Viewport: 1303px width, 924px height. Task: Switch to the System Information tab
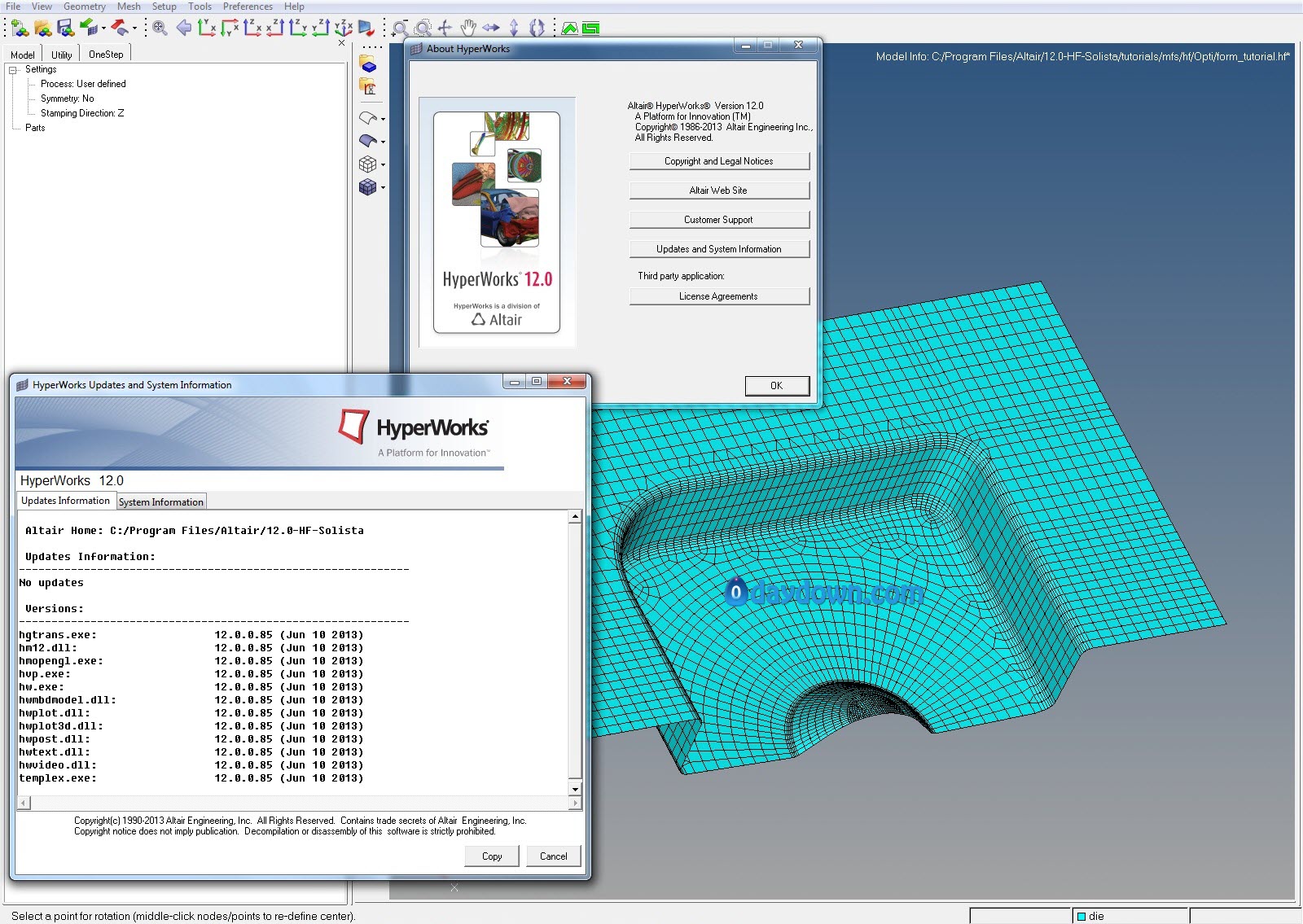[x=161, y=502]
